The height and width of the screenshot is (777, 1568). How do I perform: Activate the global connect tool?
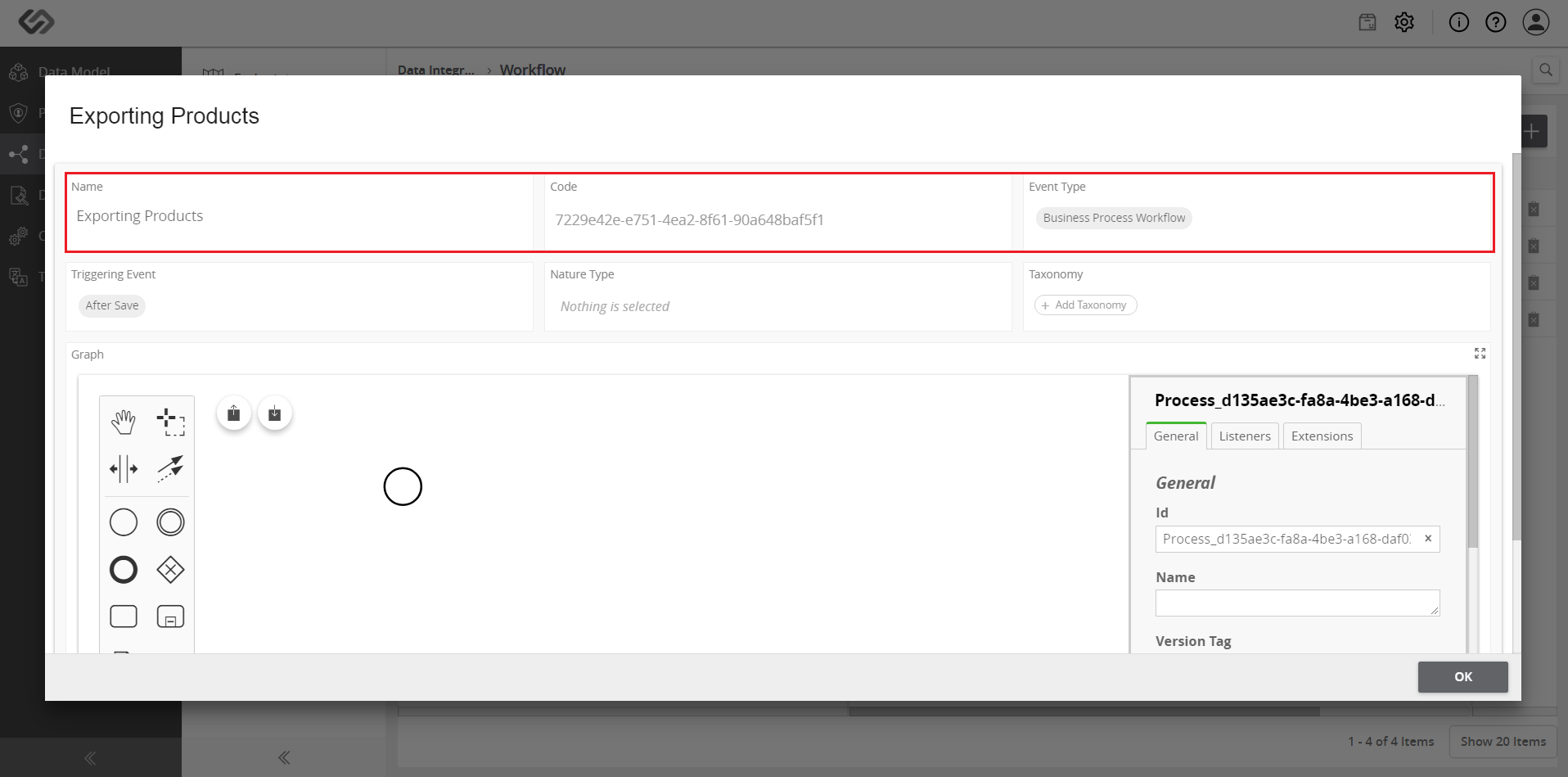[x=170, y=469]
